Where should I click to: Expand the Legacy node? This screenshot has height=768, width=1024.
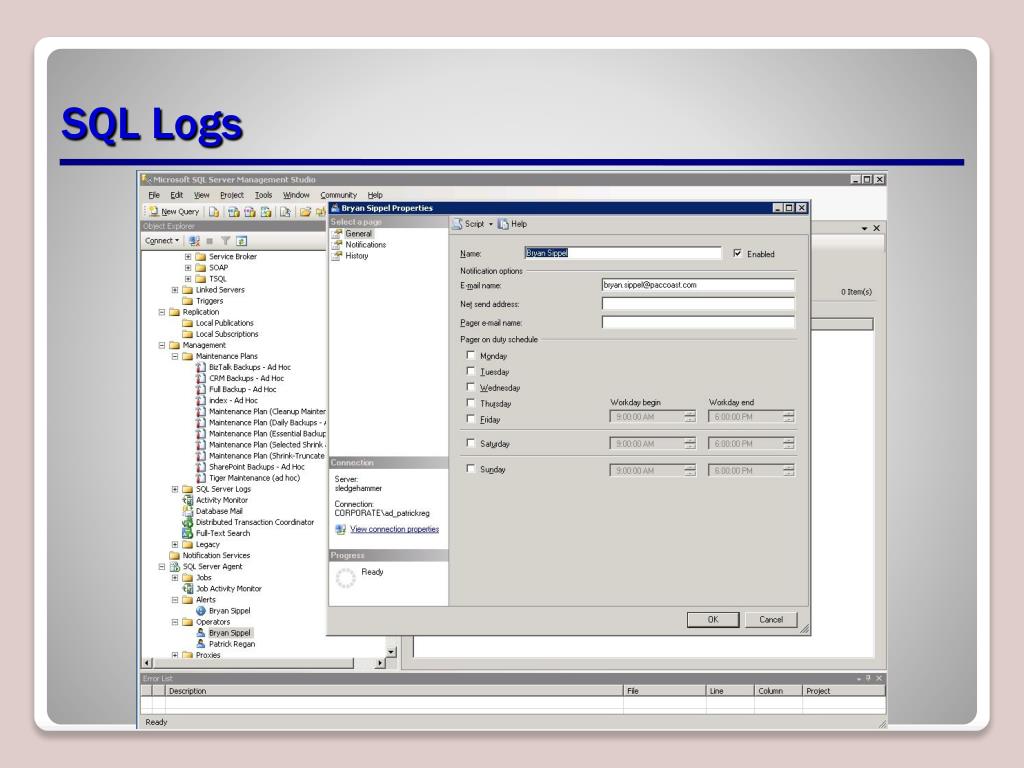(x=175, y=545)
